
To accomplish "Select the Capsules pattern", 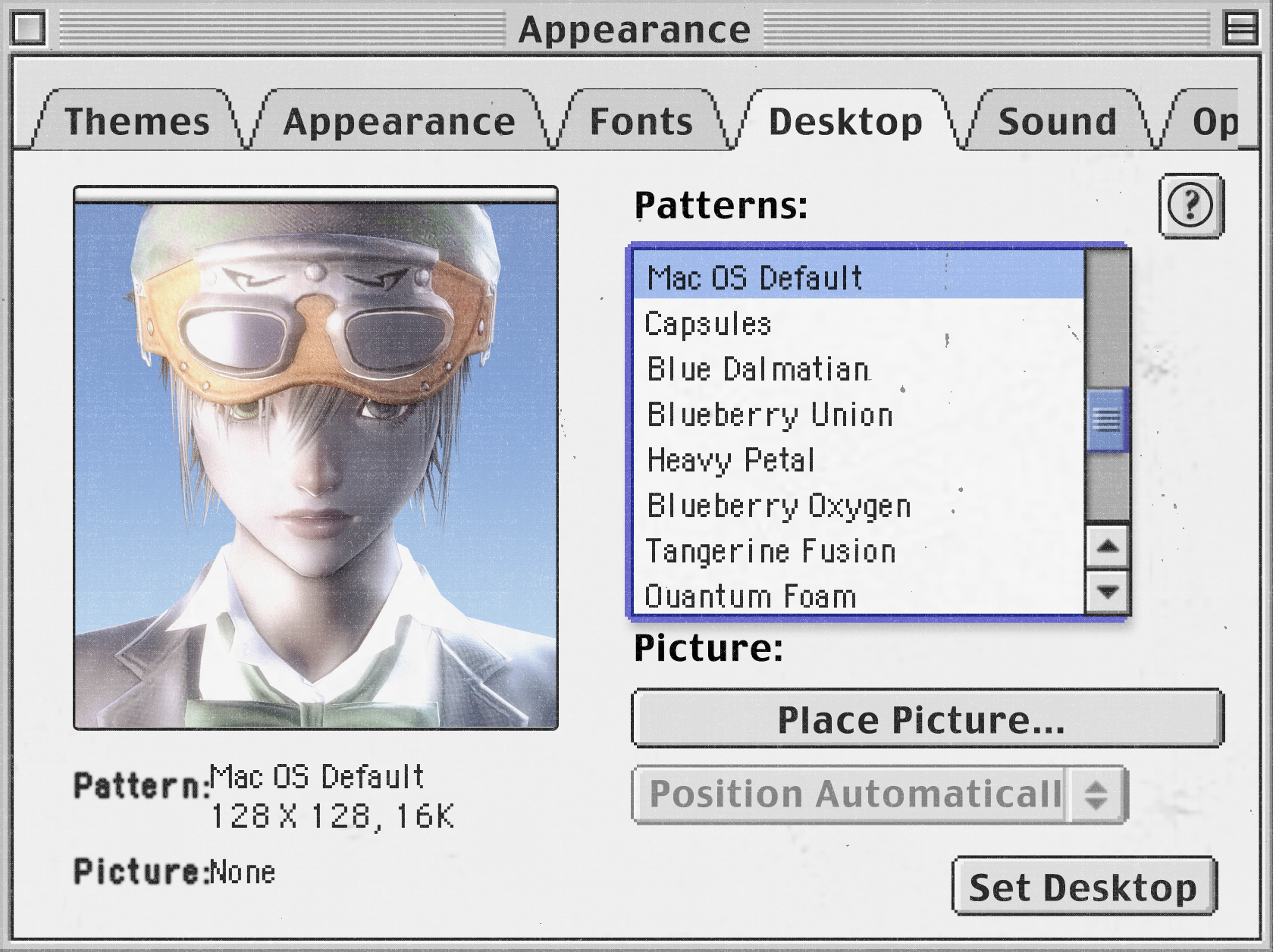I will coord(859,324).
